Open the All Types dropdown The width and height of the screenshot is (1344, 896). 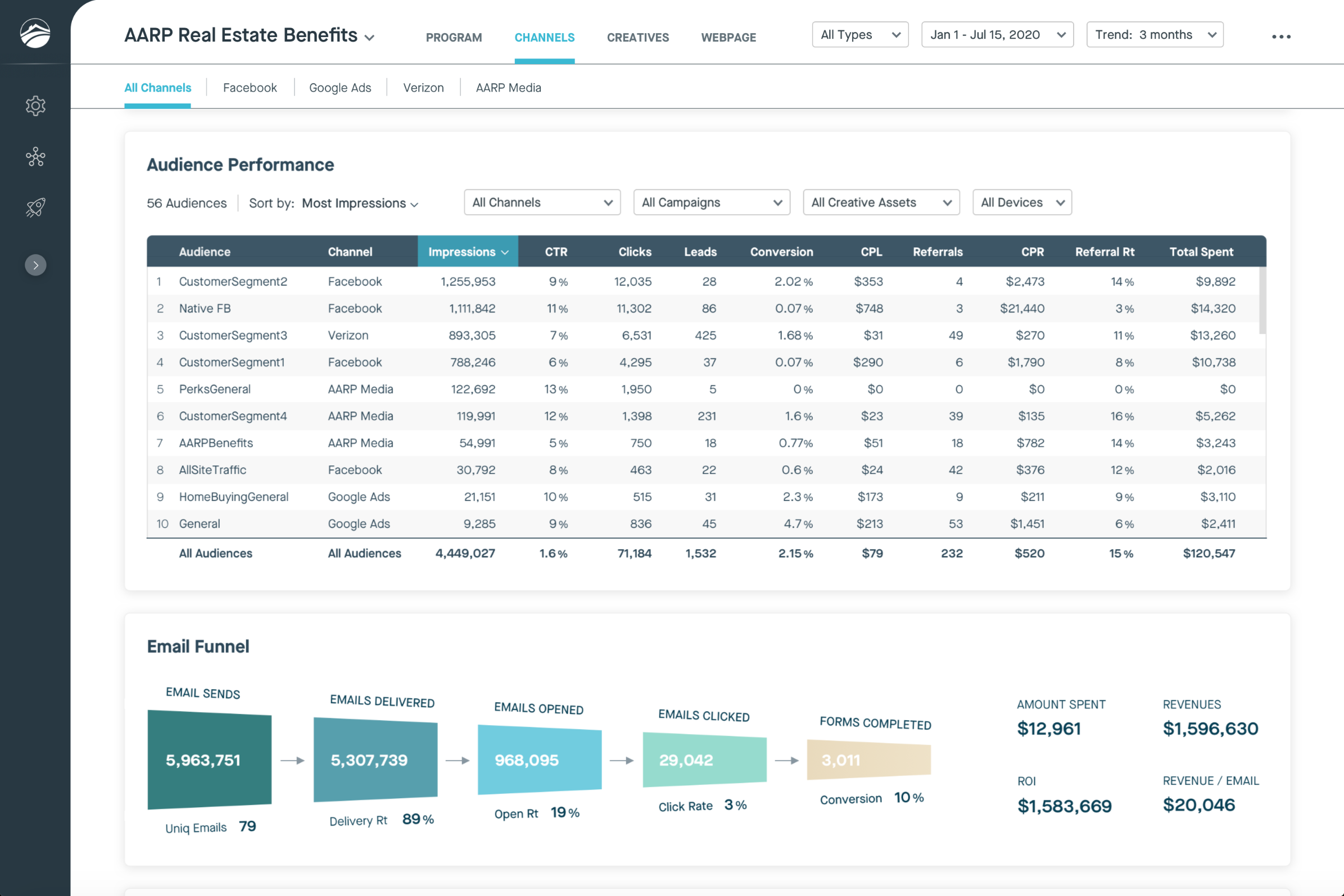859,35
